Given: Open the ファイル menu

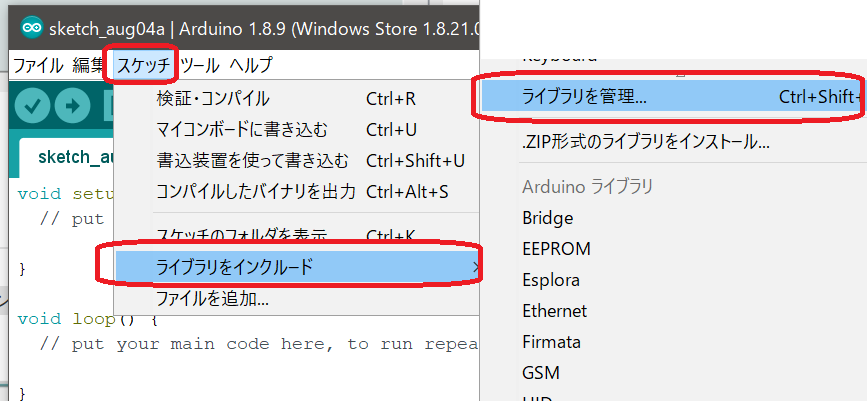Looking at the screenshot, I should (38, 65).
